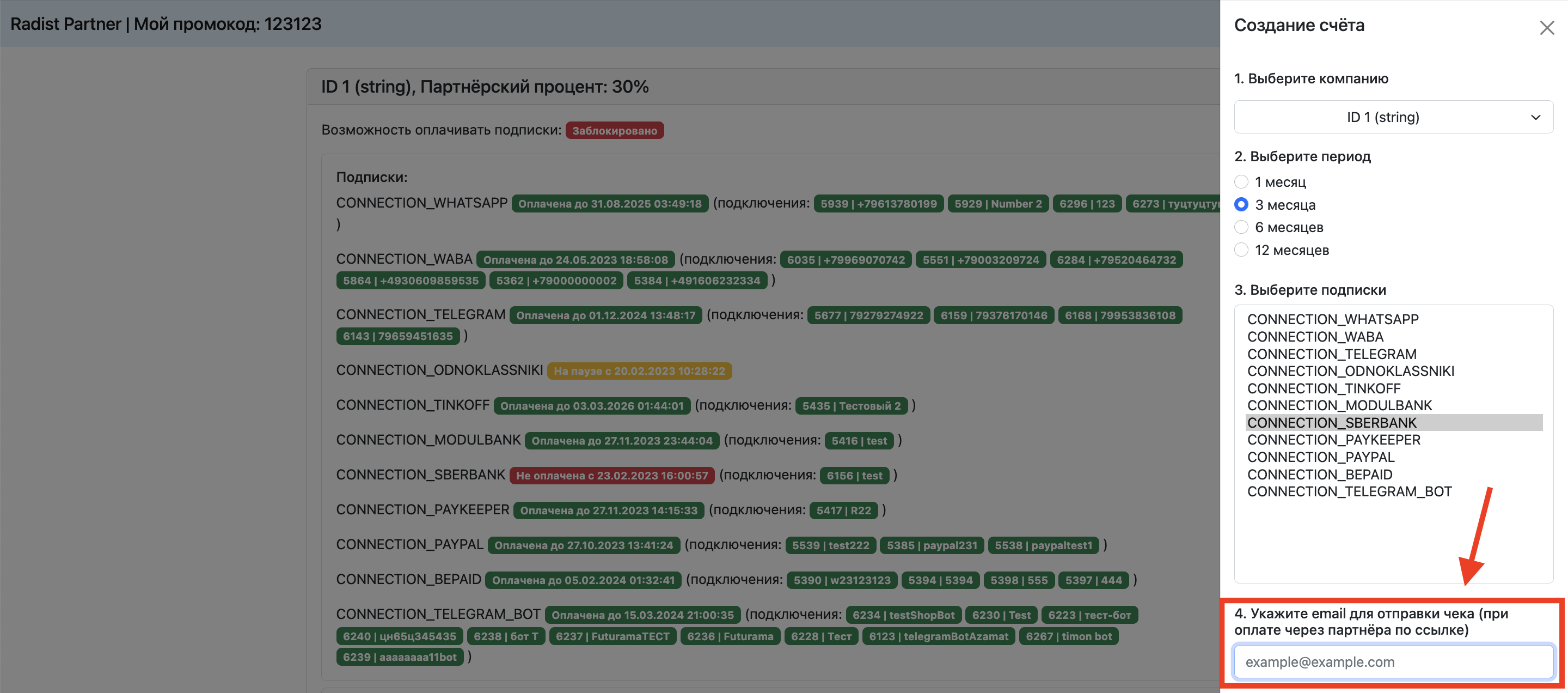Choose CONNECTION_PAYPAL subscription option
This screenshot has height=693, width=1568.
pyautogui.click(x=1320, y=457)
